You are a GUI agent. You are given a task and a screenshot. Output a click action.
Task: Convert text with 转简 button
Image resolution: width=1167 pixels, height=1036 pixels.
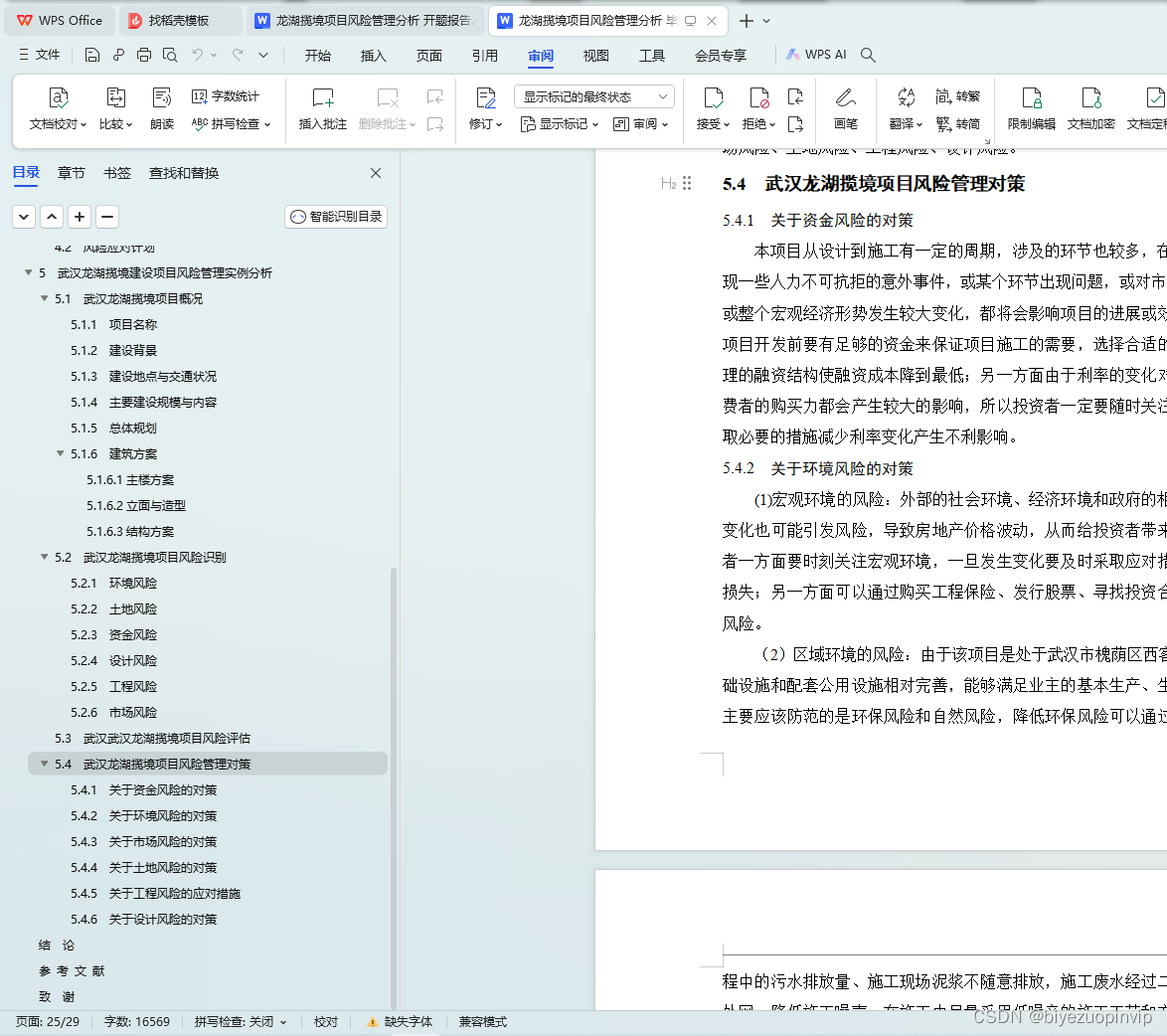[958, 123]
